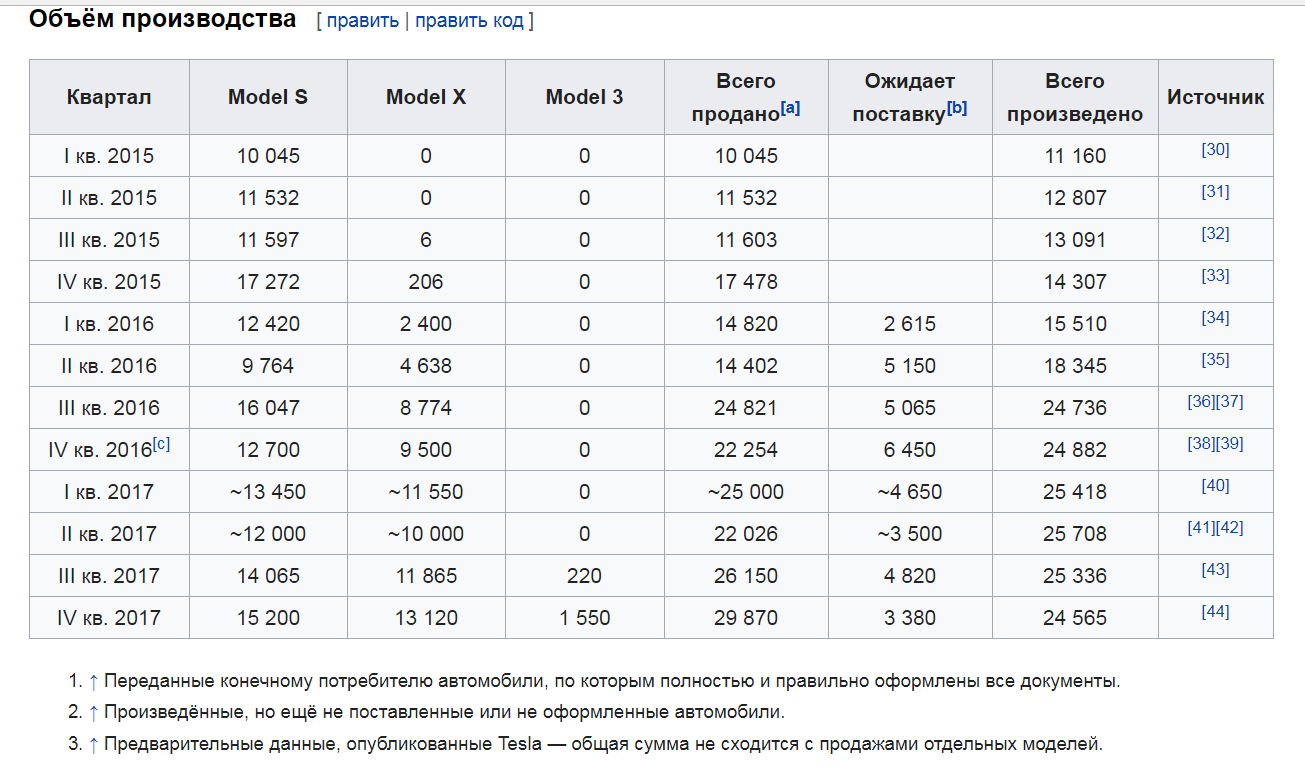Image resolution: width=1305 pixels, height=771 pixels.
Task: Select the "Model X" column header
Action: point(426,97)
